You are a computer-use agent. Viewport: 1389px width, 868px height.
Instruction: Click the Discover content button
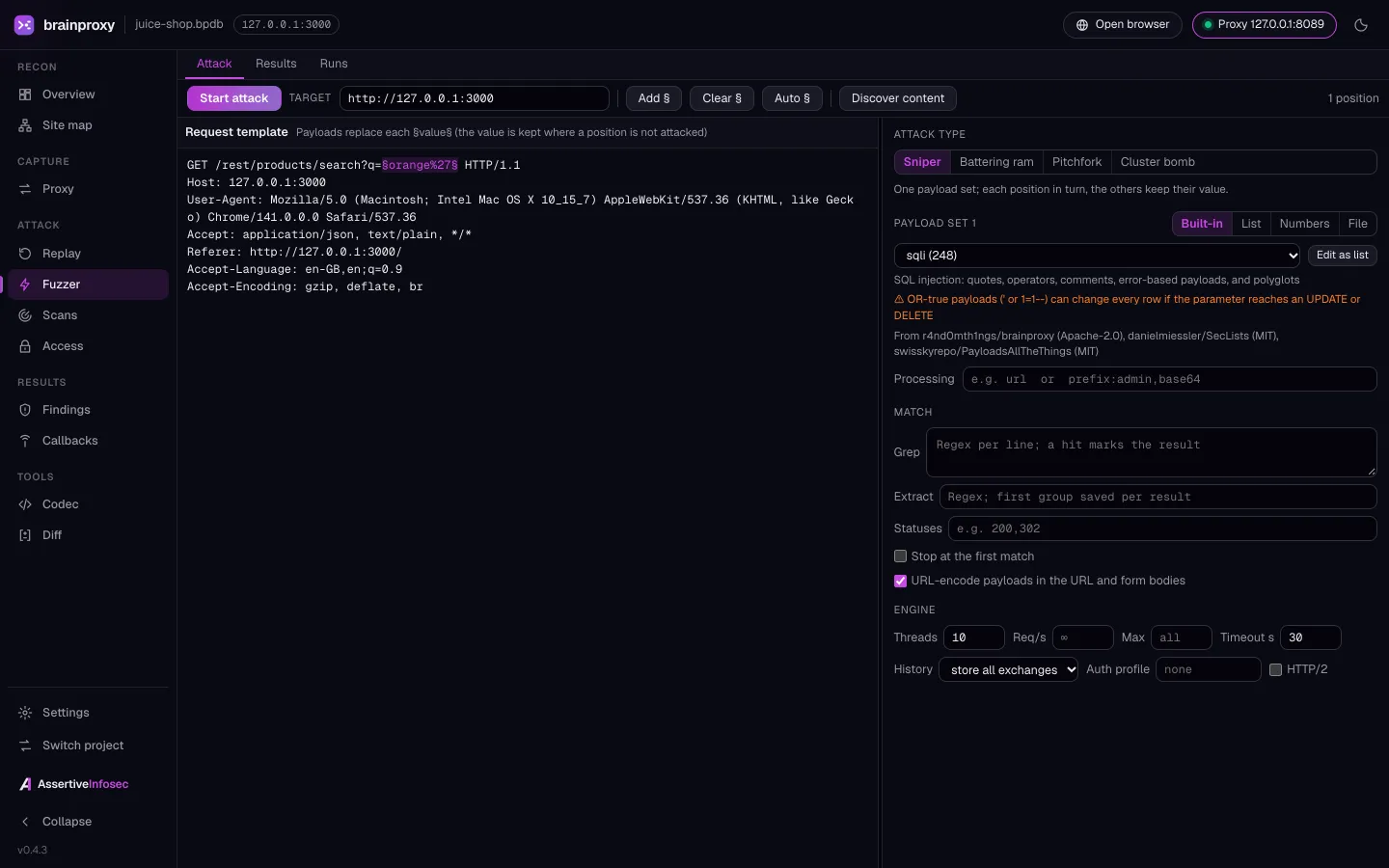point(898,98)
